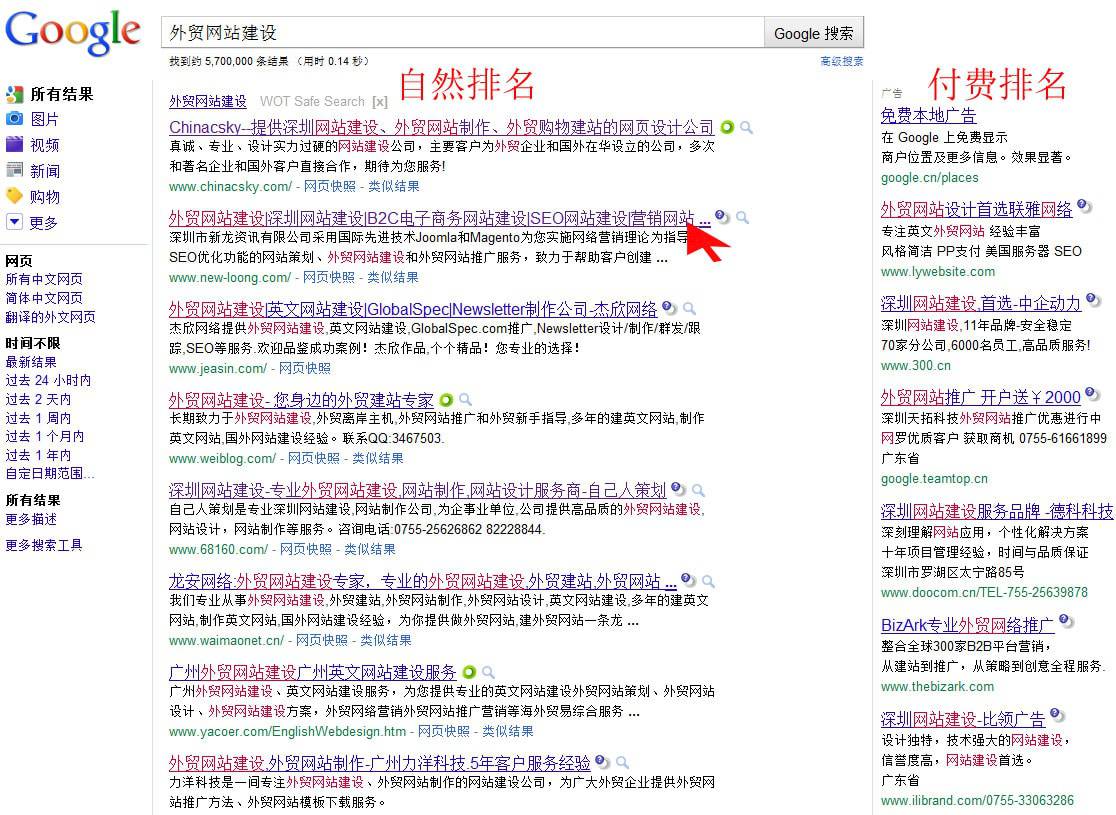Open 自定日期范围 custom date range option
Image resolution: width=1116 pixels, height=815 pixels.
[50, 473]
